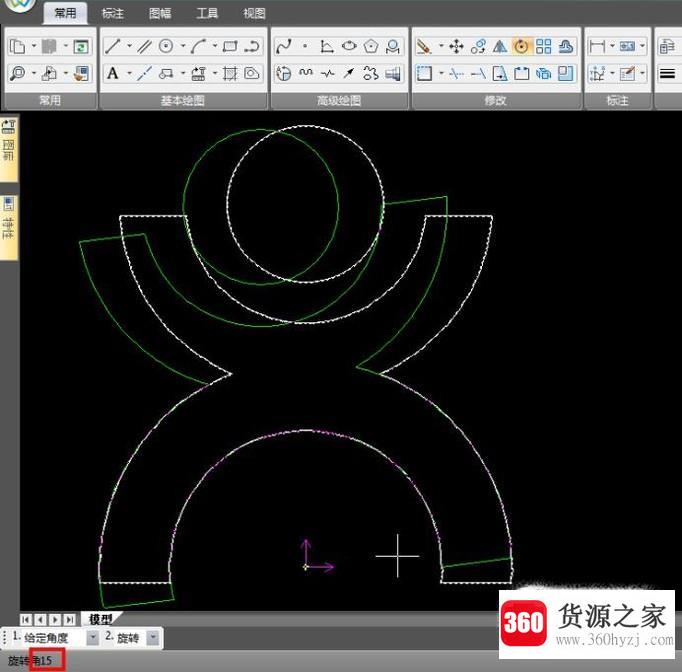This screenshot has width=682, height=672.
Task: Select the Polygon tool
Action: point(371,46)
